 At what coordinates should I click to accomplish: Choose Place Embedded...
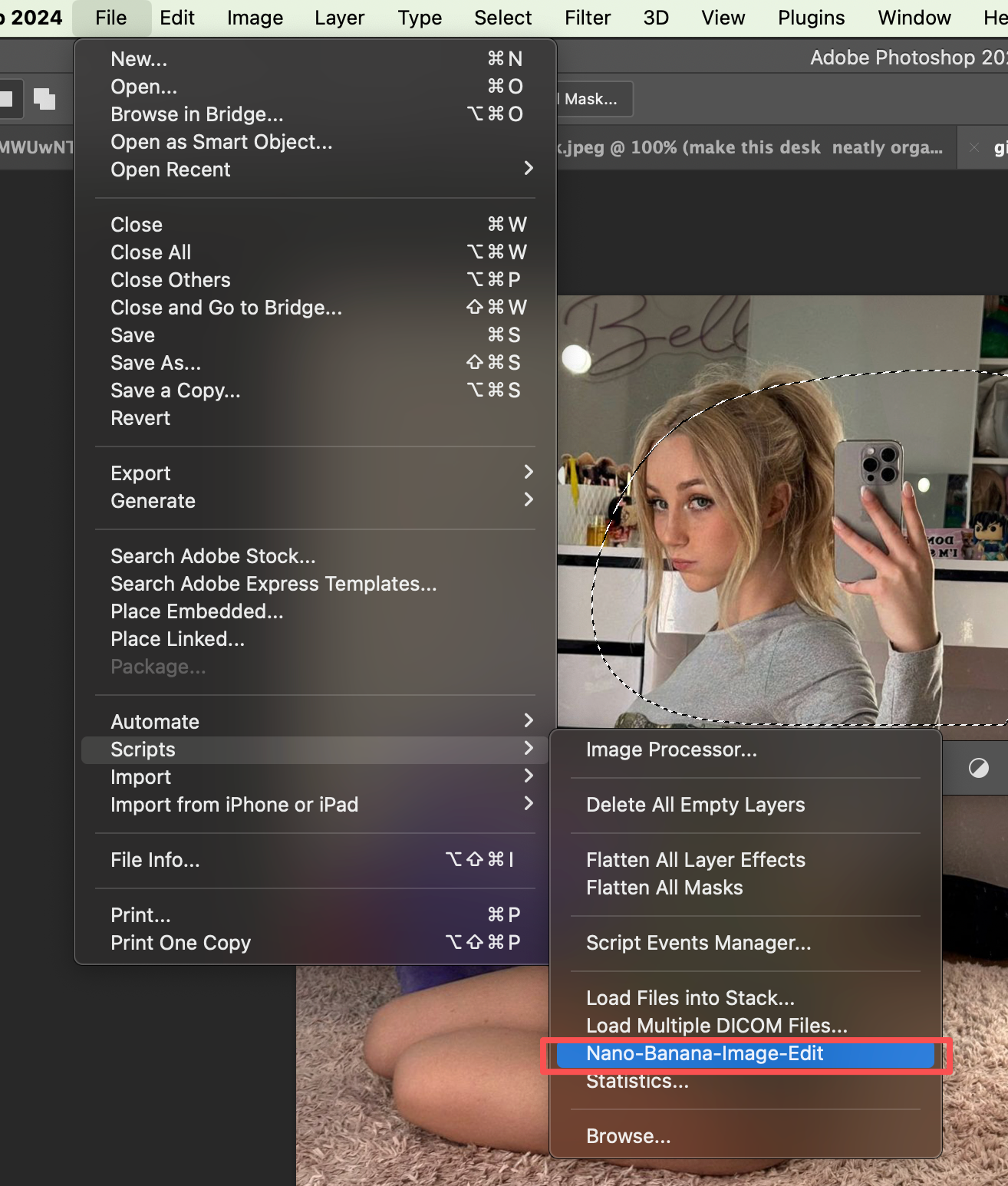(315, 611)
